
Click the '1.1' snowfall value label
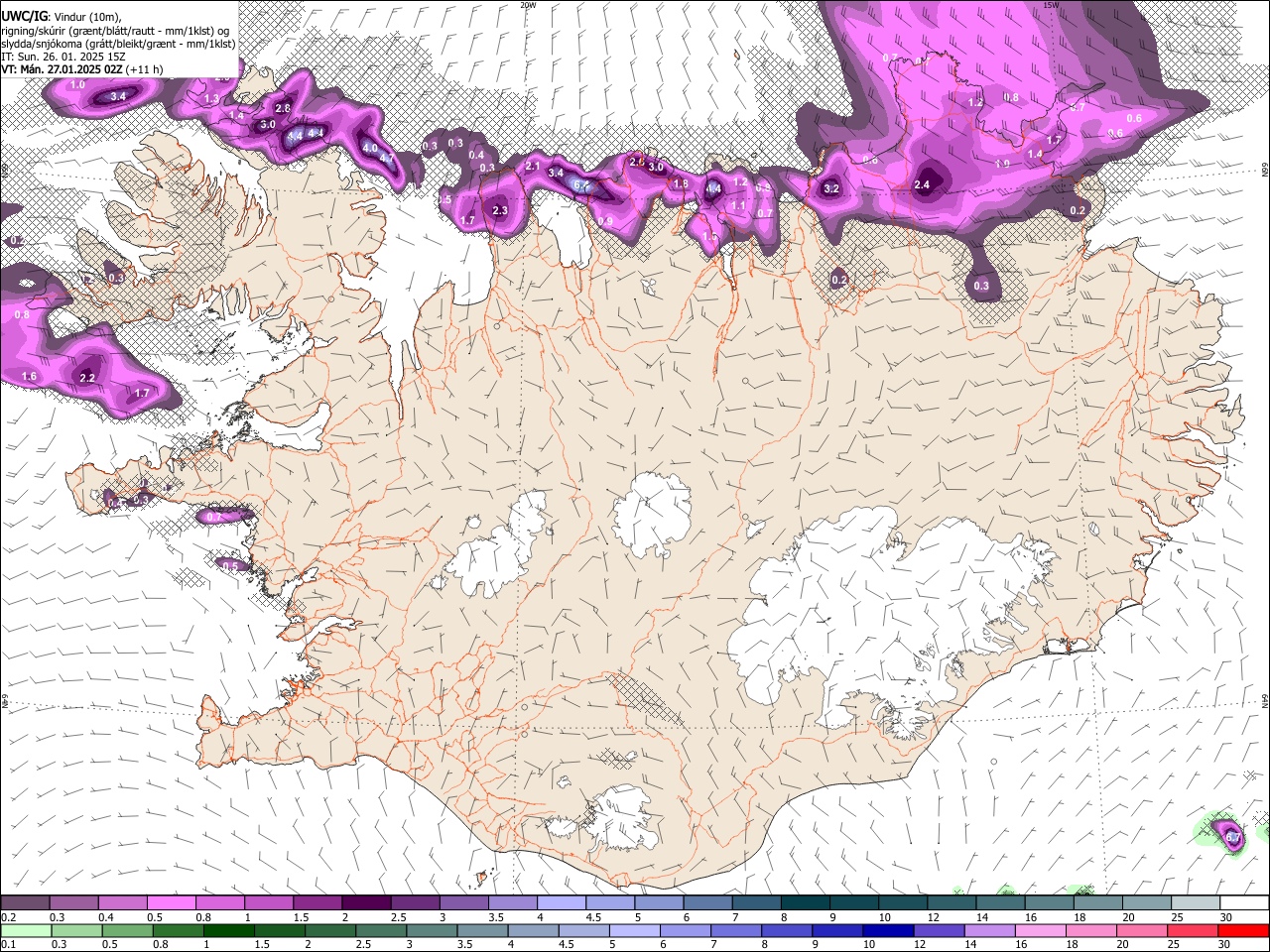click(x=738, y=205)
